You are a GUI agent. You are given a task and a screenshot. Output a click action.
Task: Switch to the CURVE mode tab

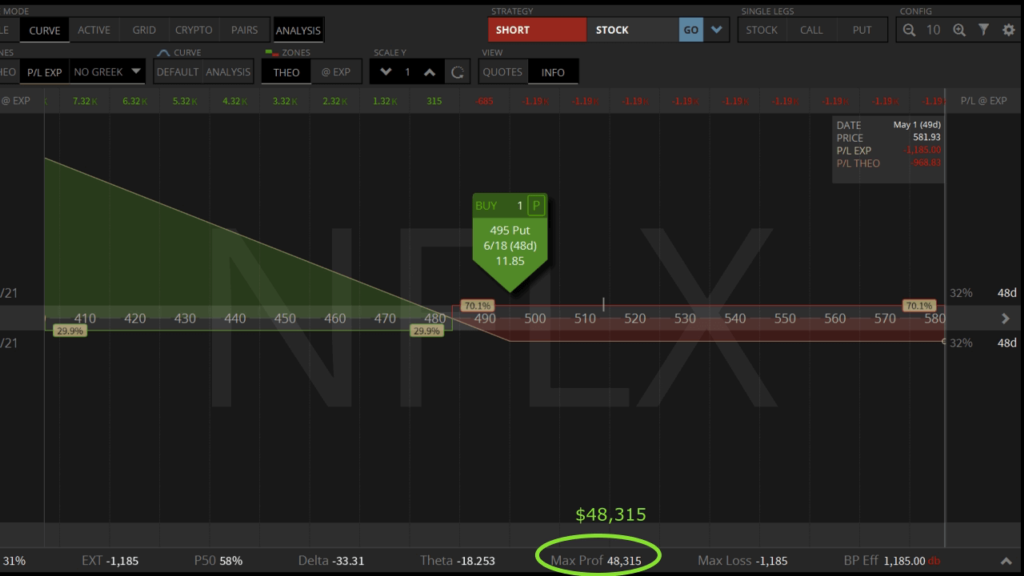[x=44, y=30]
